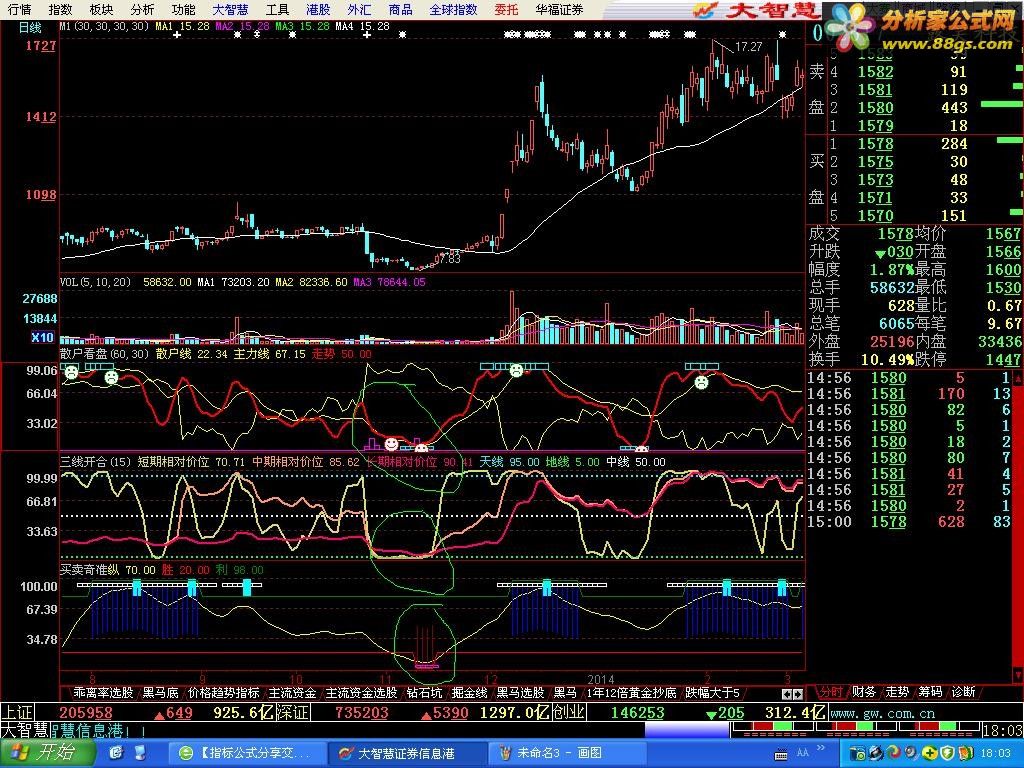Click the gray disc tray icon
Viewport: 1024px width, 768px height.
(910, 753)
